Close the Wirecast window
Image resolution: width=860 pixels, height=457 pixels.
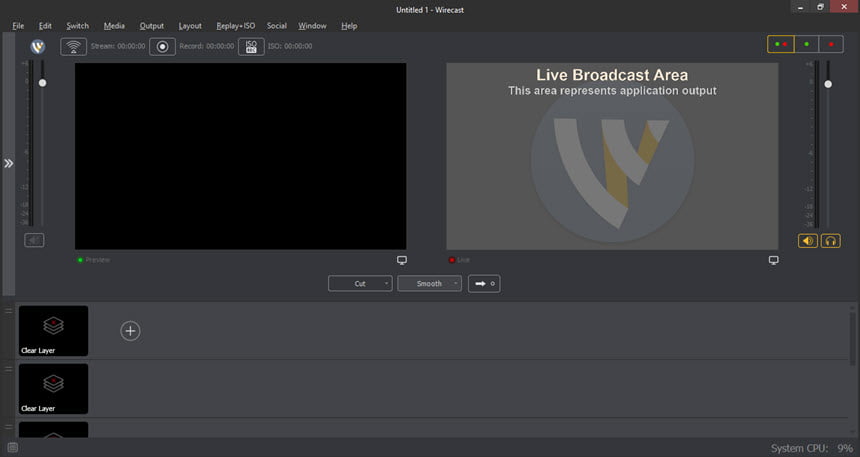(845, 7)
